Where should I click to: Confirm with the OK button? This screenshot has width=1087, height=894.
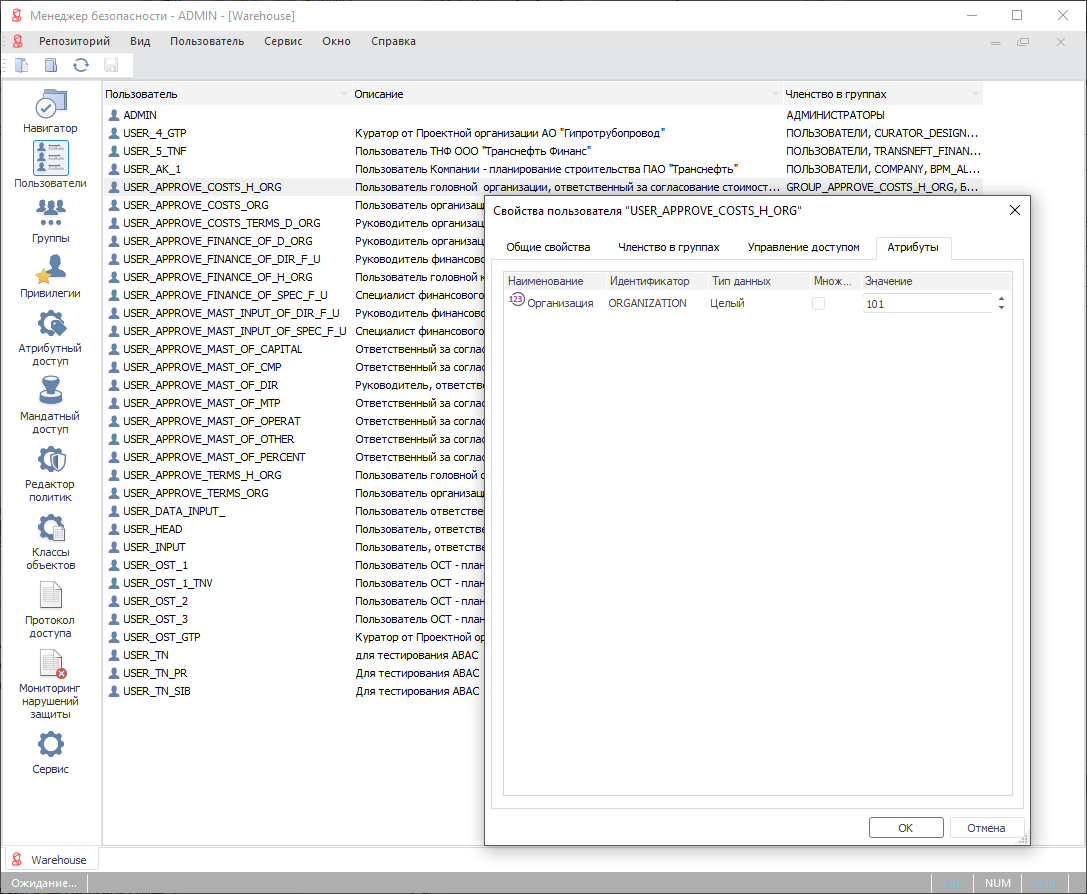(906, 827)
